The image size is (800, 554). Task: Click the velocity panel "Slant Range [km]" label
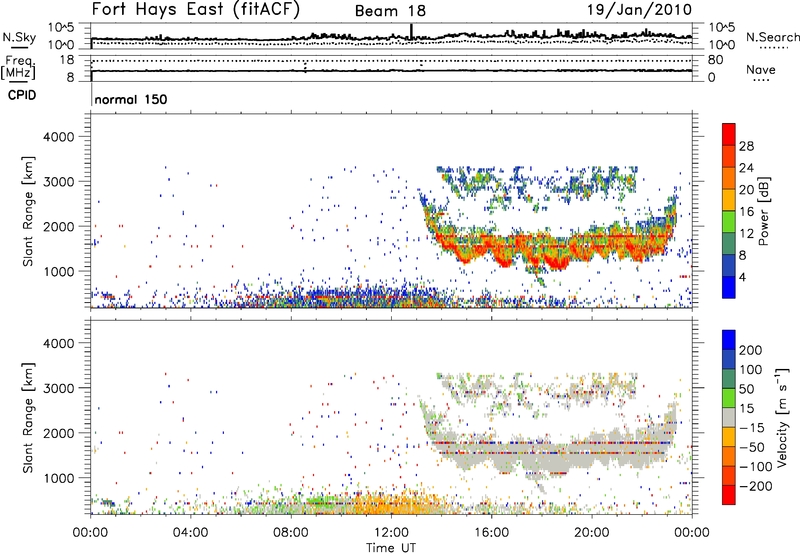tap(28, 417)
